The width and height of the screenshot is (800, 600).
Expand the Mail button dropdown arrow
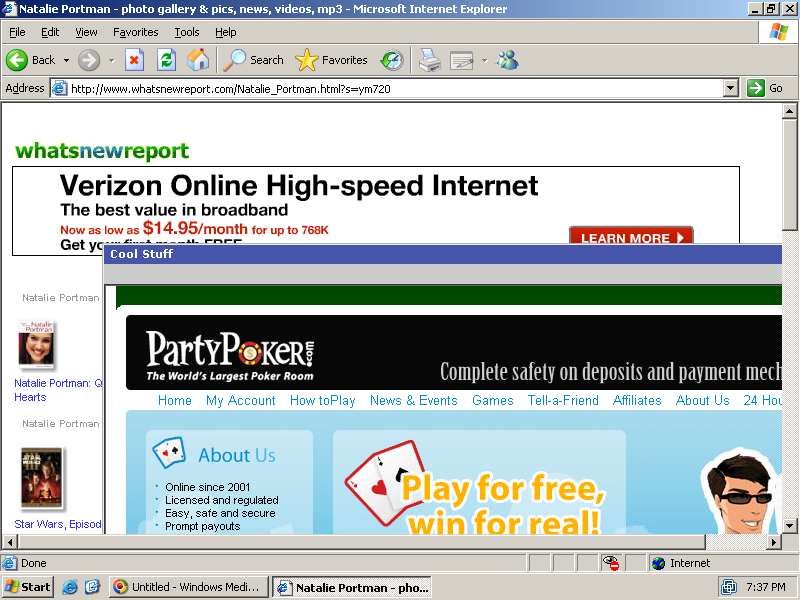[x=484, y=60]
